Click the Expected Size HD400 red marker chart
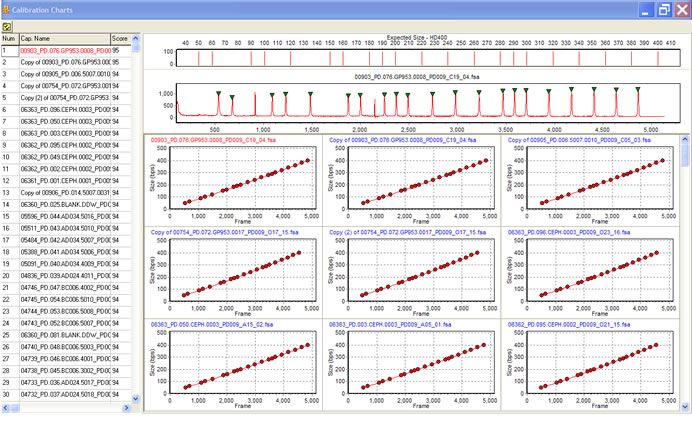The image size is (692, 432). tap(428, 58)
